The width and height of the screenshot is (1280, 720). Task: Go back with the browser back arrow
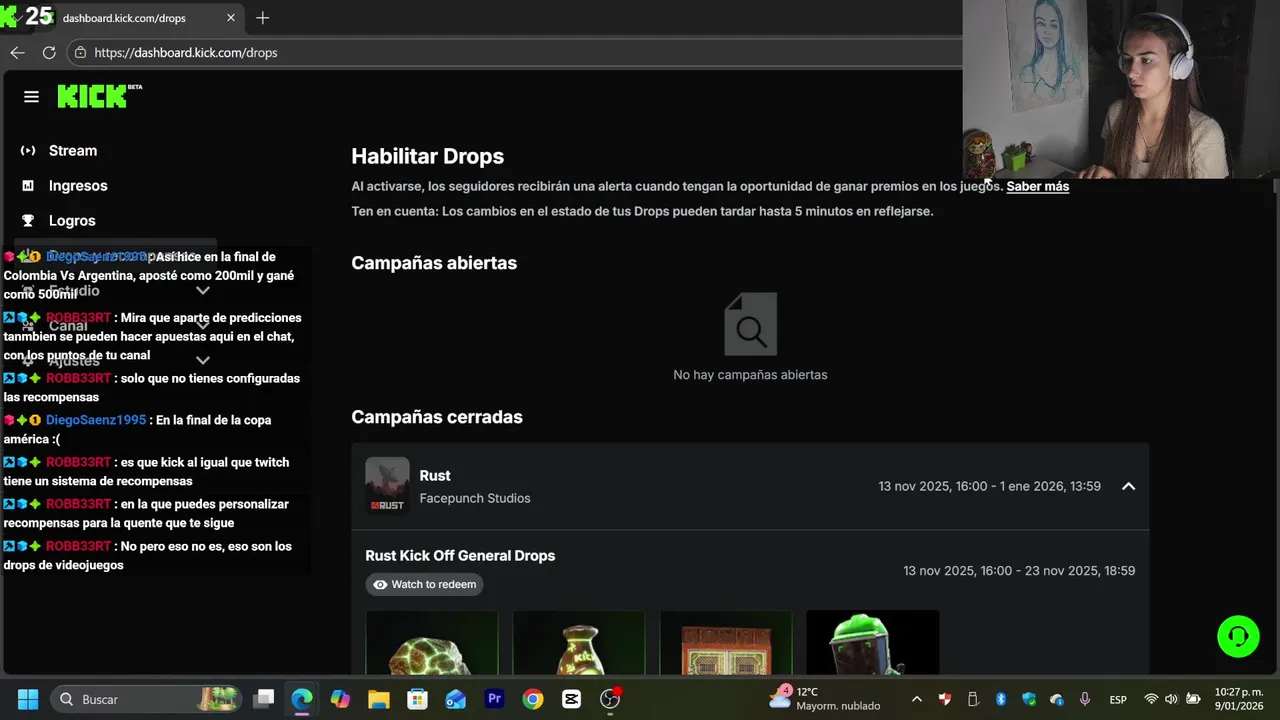[17, 52]
